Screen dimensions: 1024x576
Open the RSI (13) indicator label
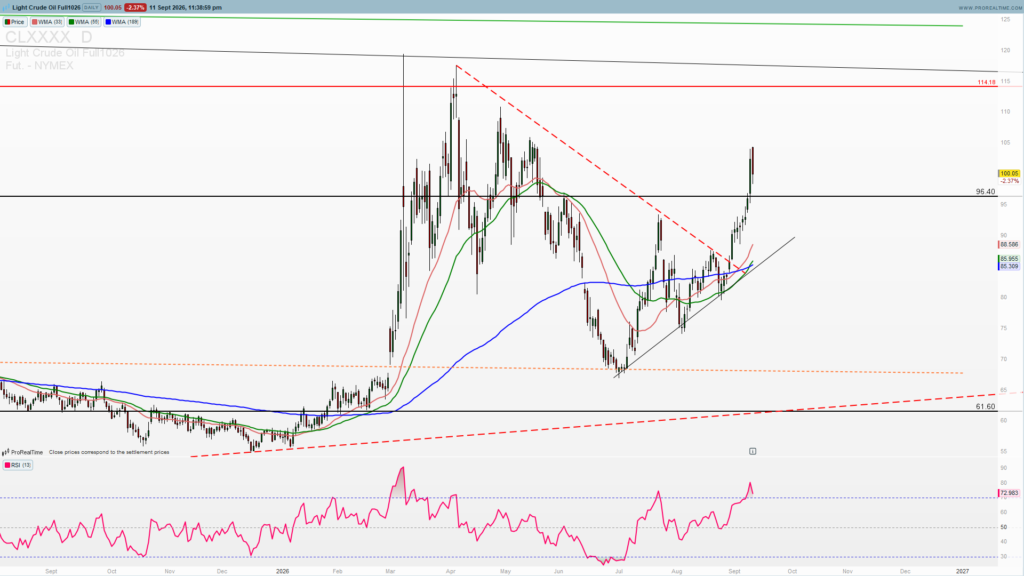click(x=18, y=465)
